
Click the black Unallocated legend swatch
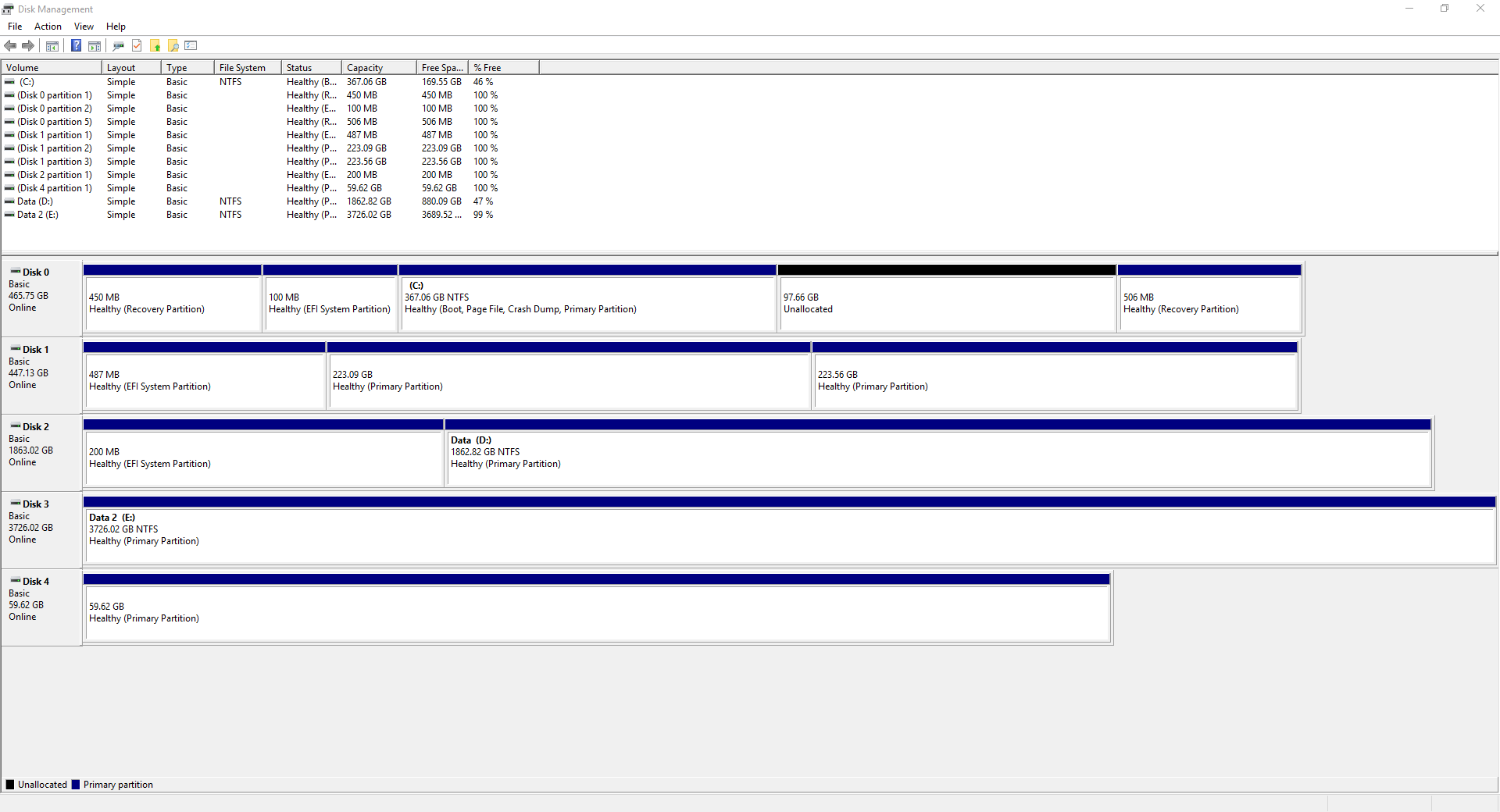click(x=10, y=785)
